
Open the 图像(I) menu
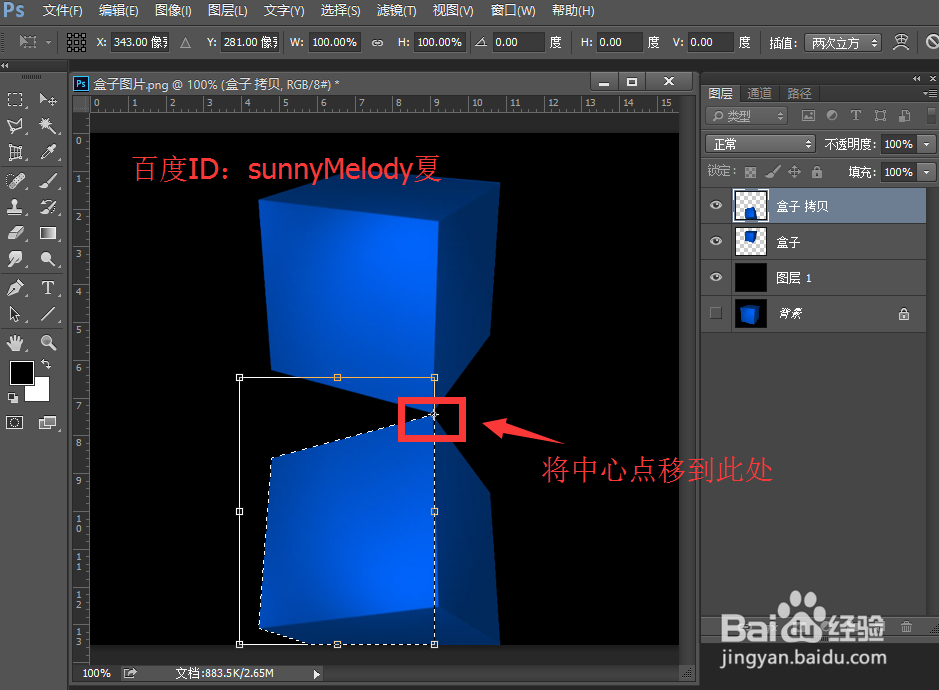[173, 11]
